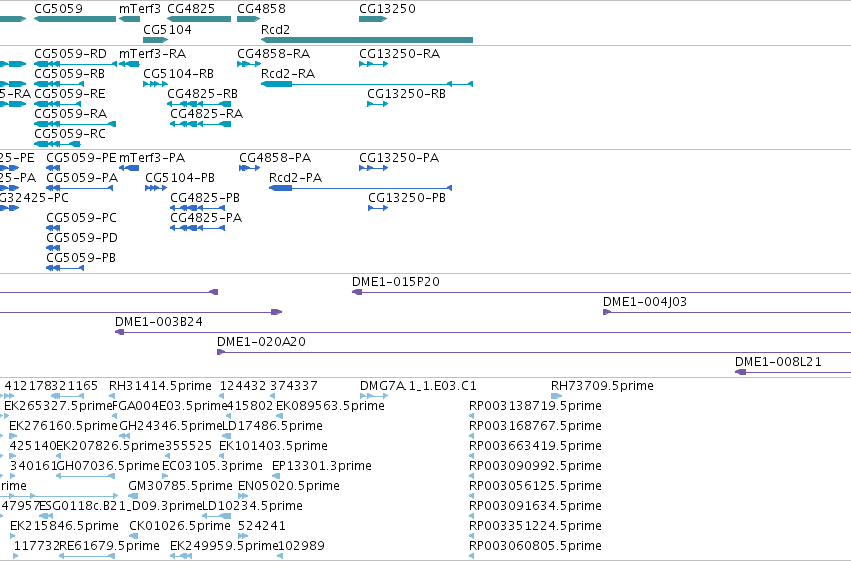Select the RH73709.5prime EST label
Screen dimensions: 851x561
[x=602, y=386]
